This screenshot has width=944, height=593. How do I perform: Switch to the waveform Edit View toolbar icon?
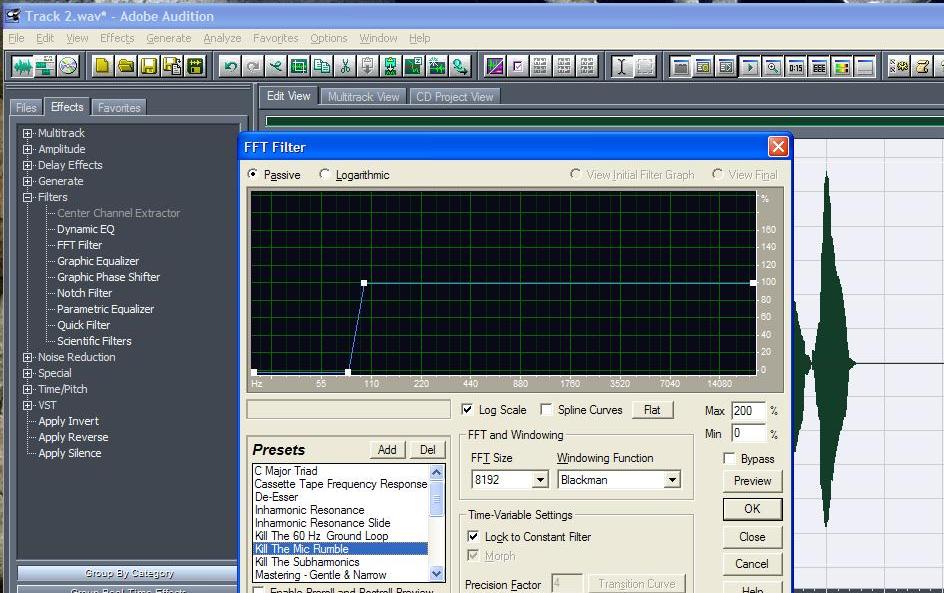pos(22,66)
